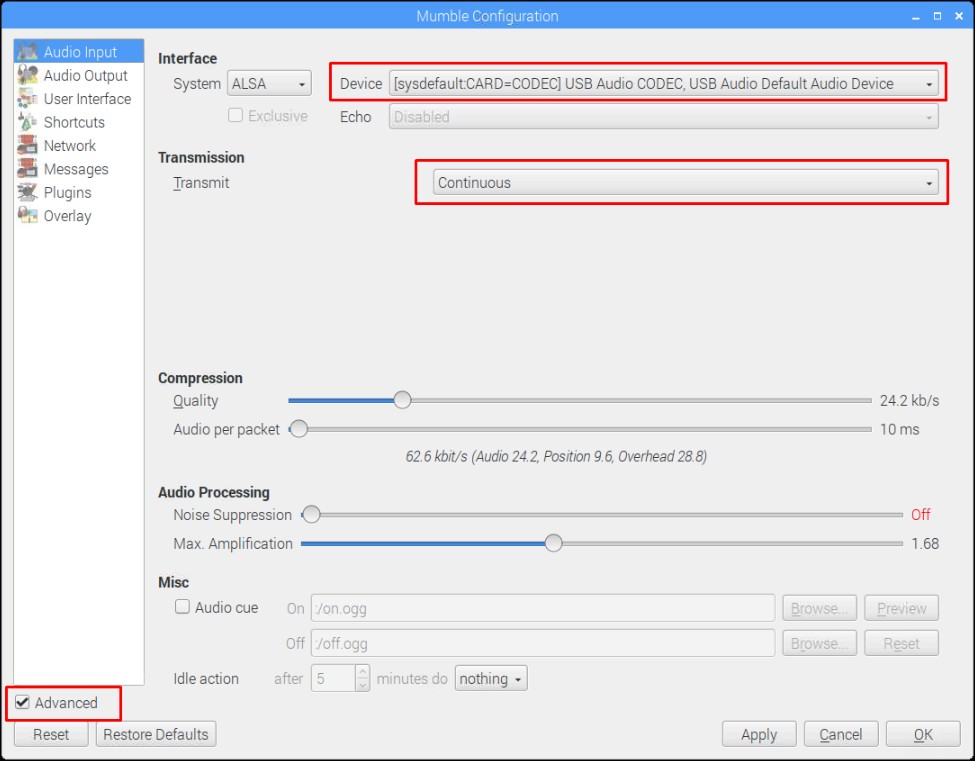
Task: Expand the disabled Echo dropdown
Action: pyautogui.click(x=663, y=116)
